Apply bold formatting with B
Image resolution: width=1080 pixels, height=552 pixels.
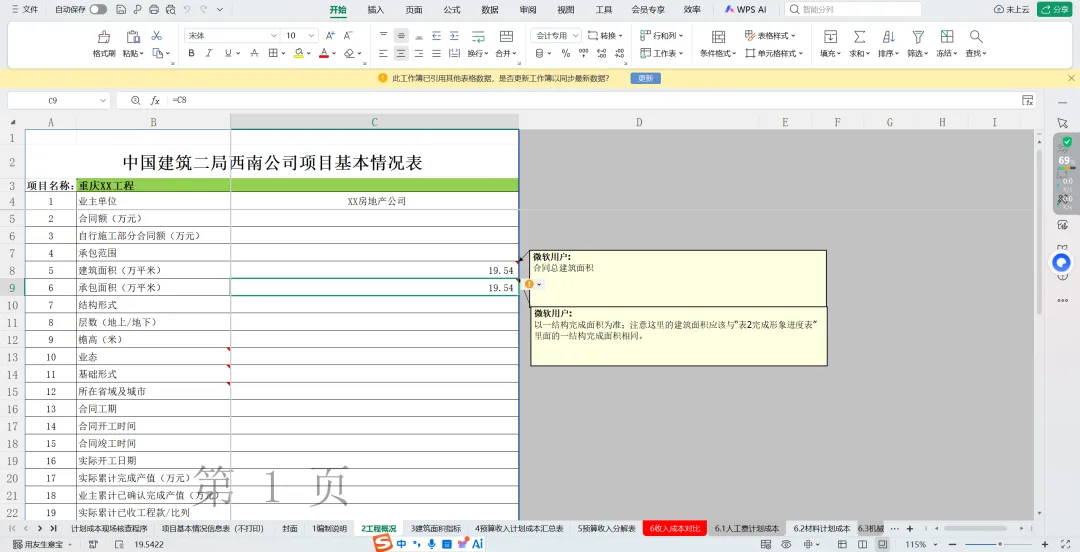(x=191, y=53)
